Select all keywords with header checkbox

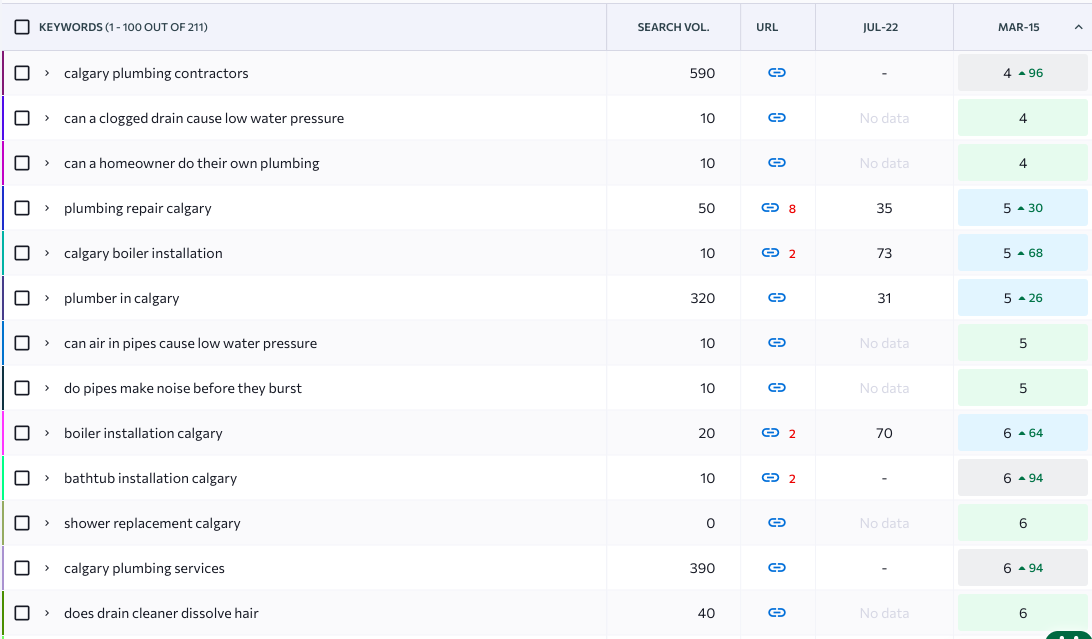[x=22, y=27]
